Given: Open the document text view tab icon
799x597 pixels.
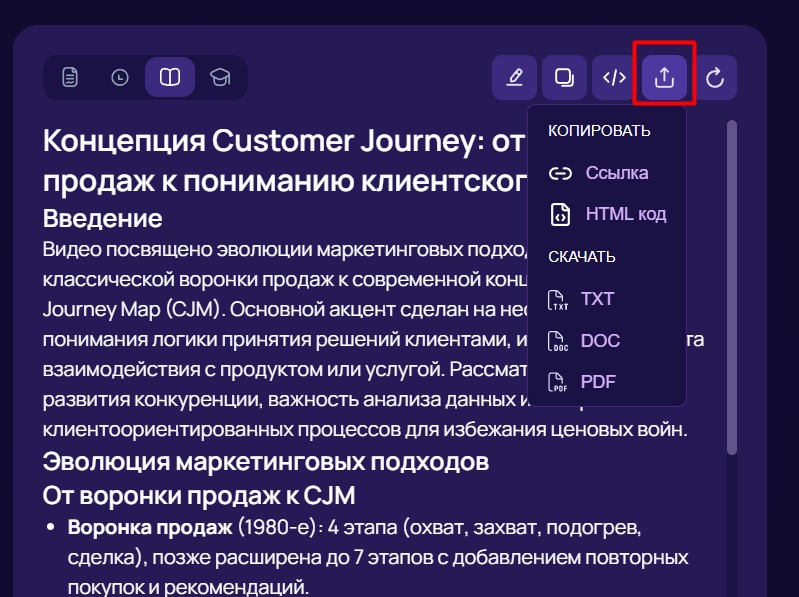Looking at the screenshot, I should [69, 77].
